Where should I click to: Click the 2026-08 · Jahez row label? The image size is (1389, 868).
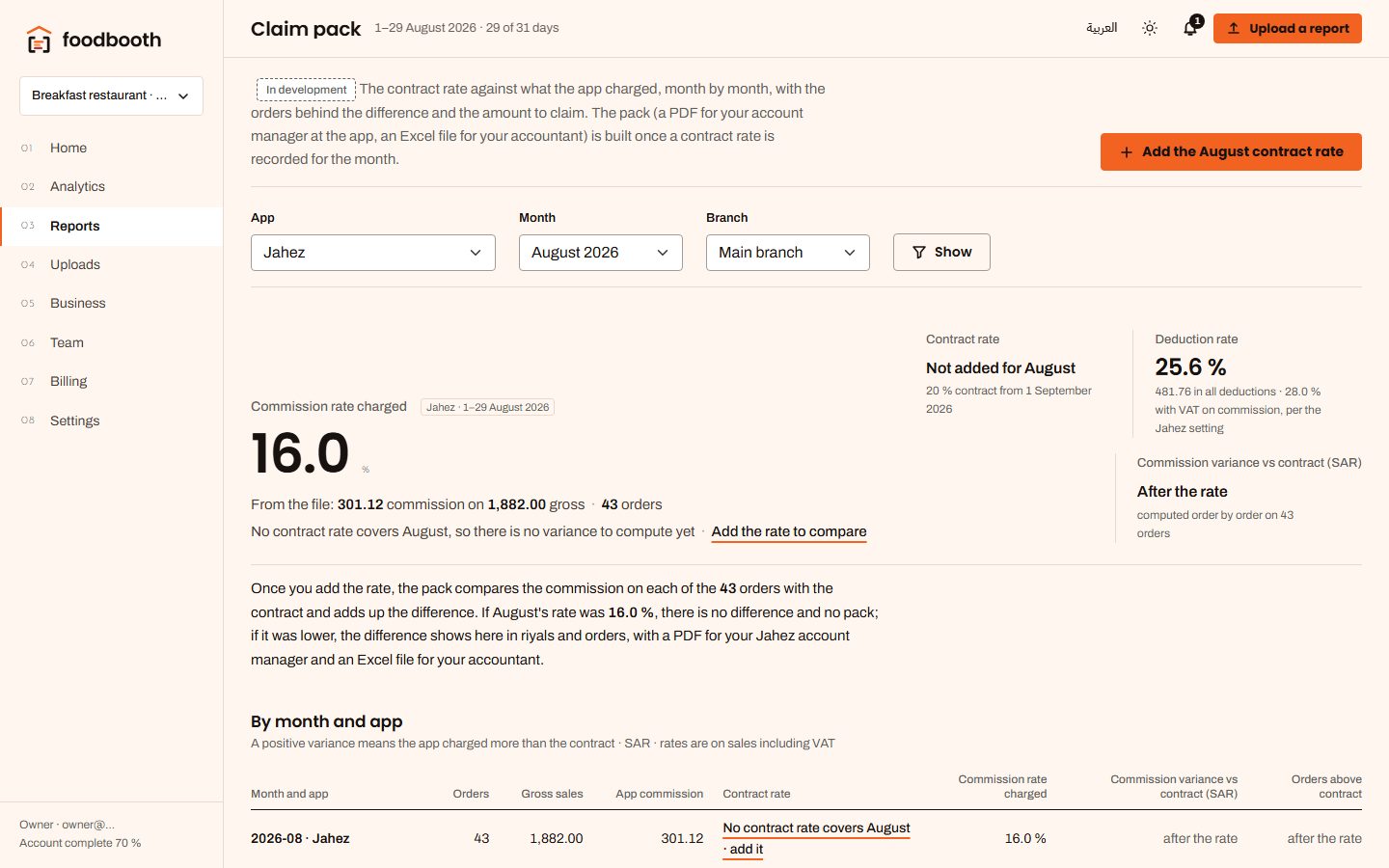pyautogui.click(x=300, y=838)
